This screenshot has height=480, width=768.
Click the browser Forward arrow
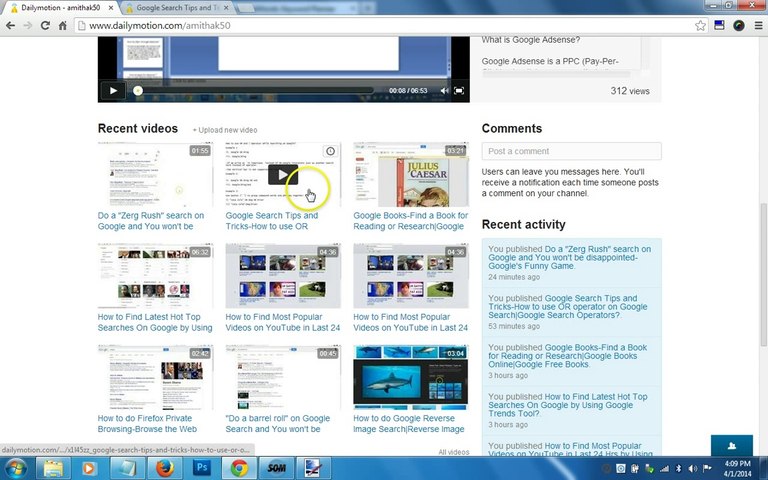point(28,25)
